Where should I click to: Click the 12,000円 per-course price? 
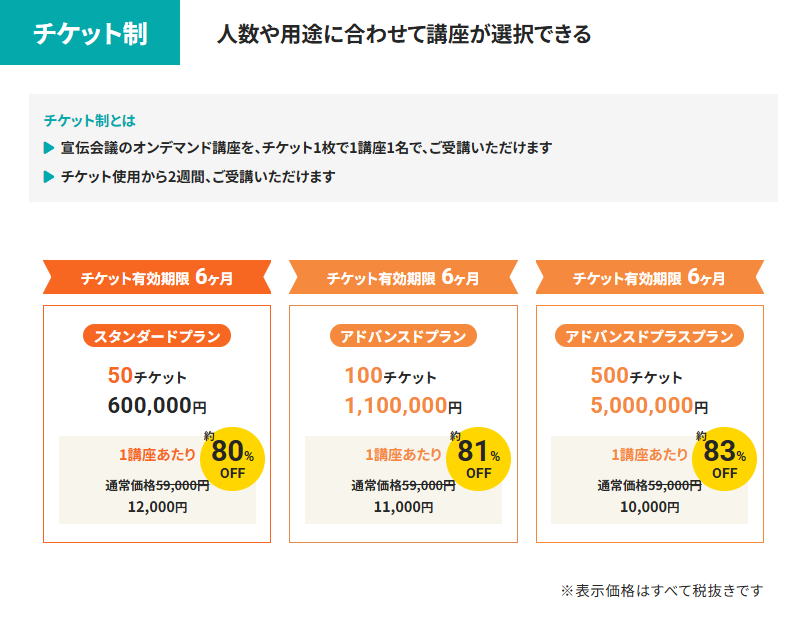tap(157, 507)
